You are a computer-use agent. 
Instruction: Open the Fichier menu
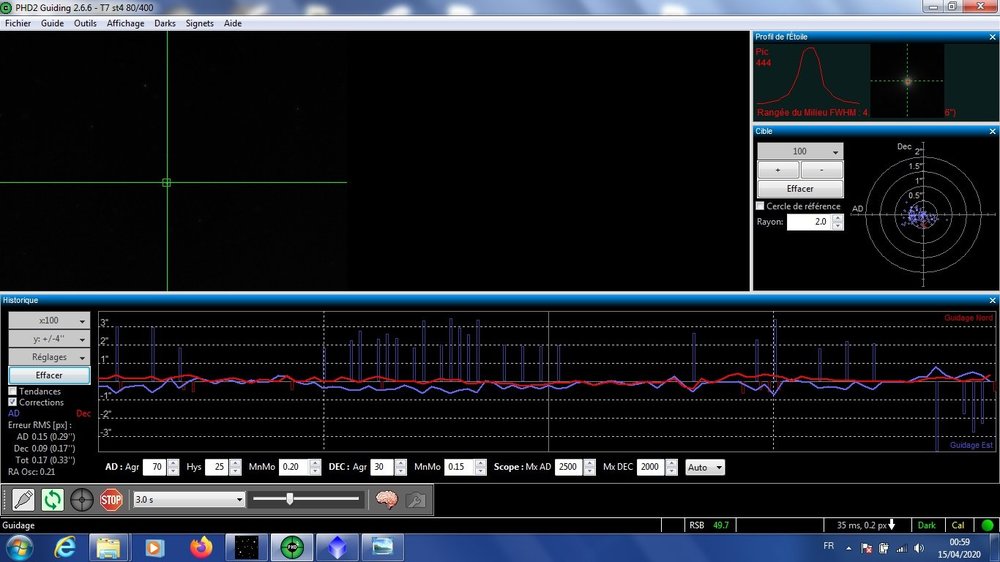18,23
